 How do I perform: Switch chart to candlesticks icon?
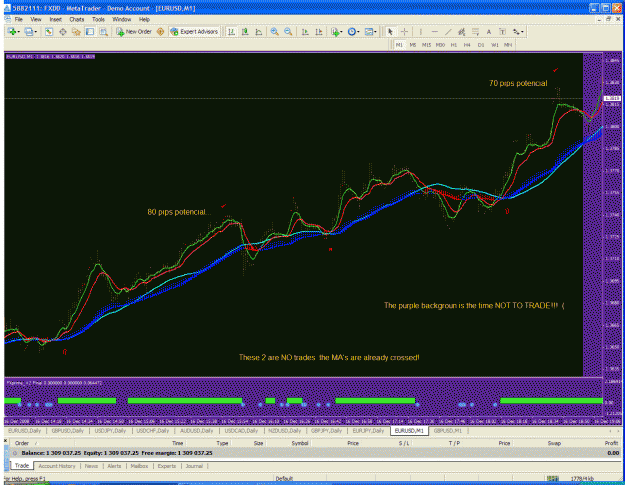pos(245,31)
